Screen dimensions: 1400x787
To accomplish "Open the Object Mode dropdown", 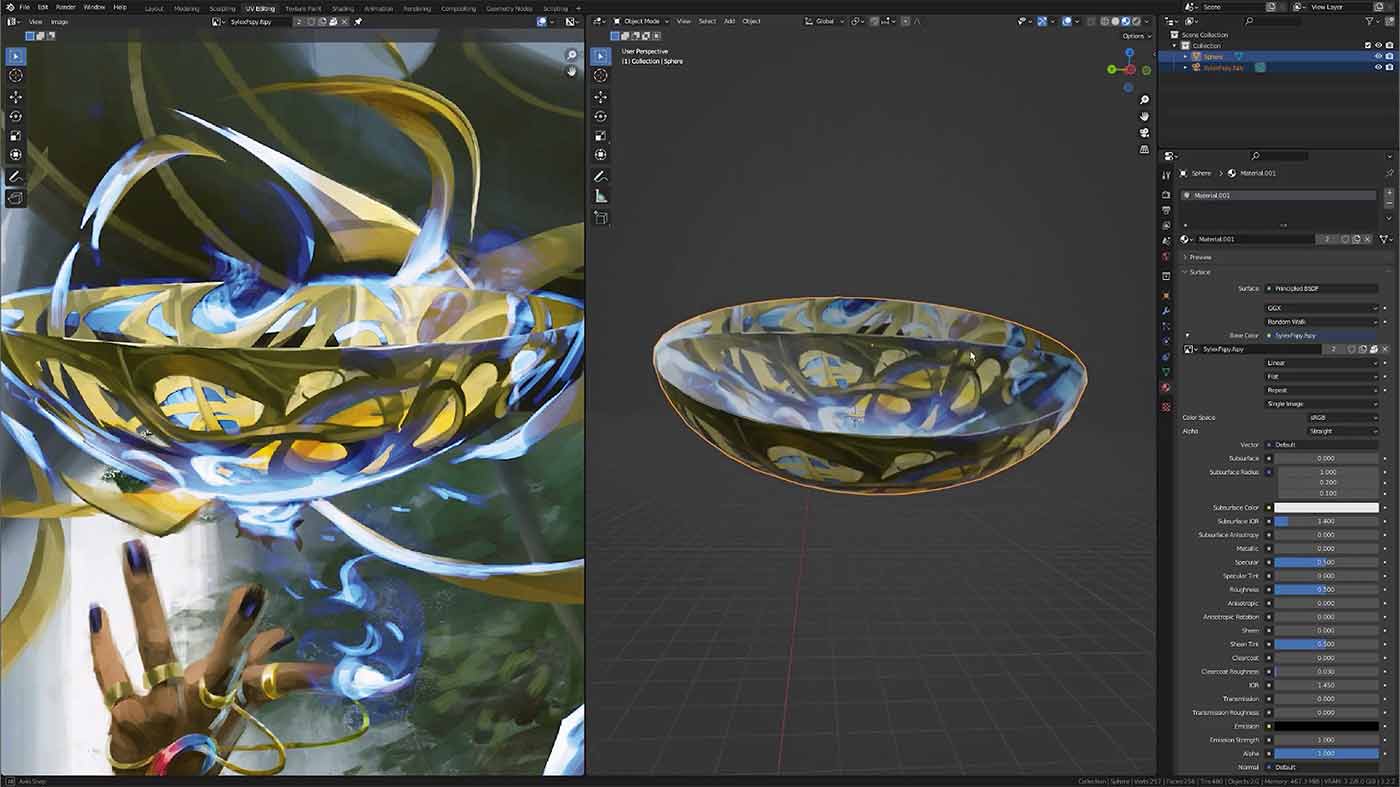I will click(640, 21).
